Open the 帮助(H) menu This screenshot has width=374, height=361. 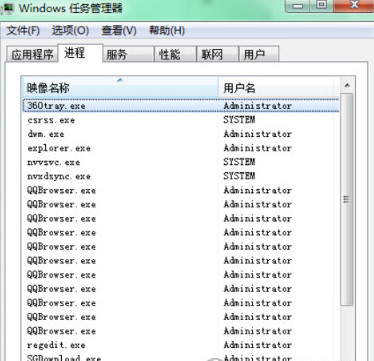[167, 31]
